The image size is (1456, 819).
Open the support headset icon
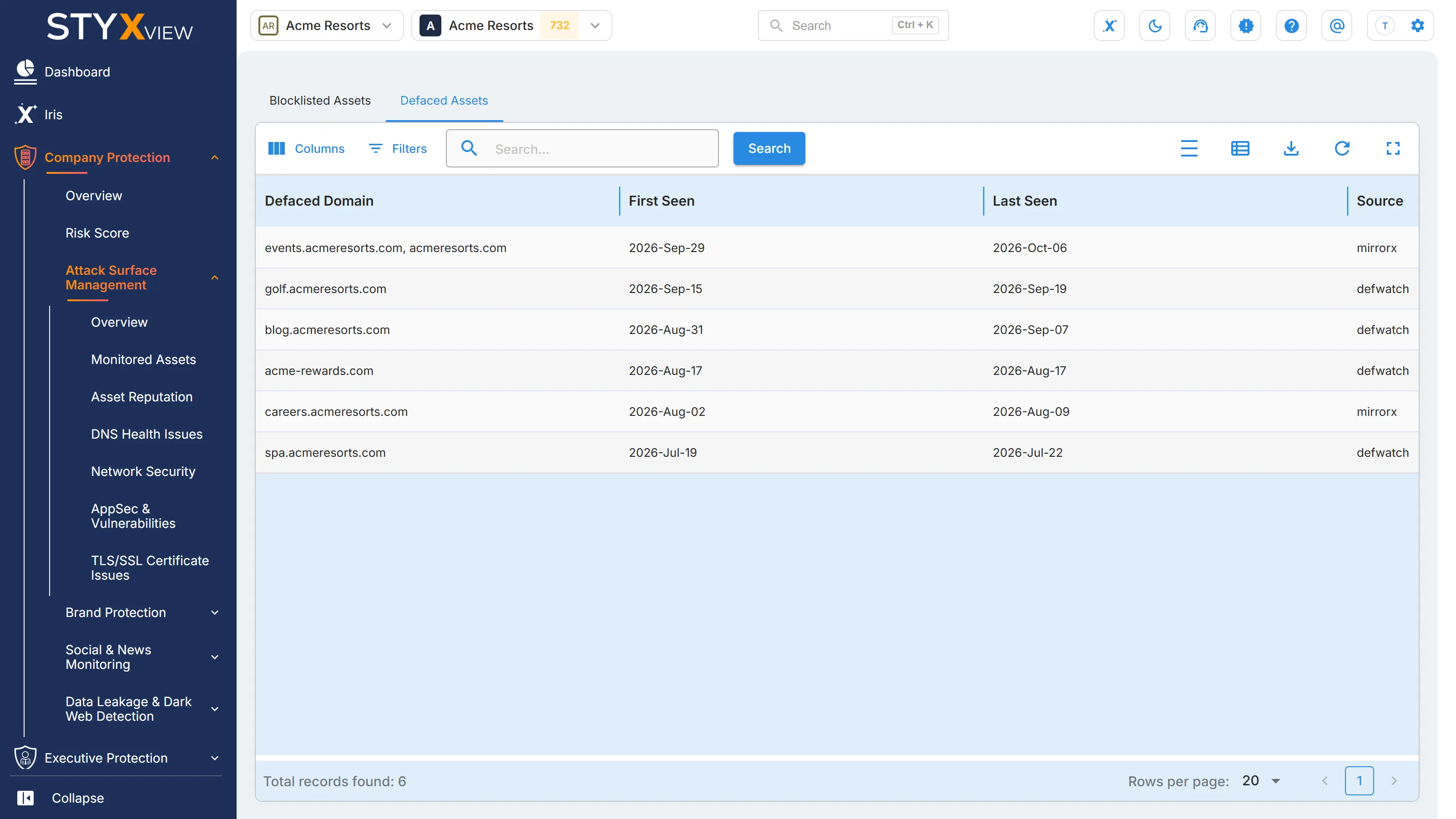[x=1200, y=25]
